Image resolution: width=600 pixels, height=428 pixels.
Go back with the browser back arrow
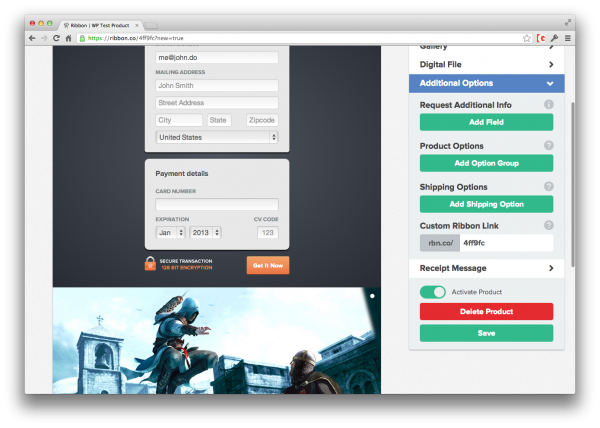32,38
